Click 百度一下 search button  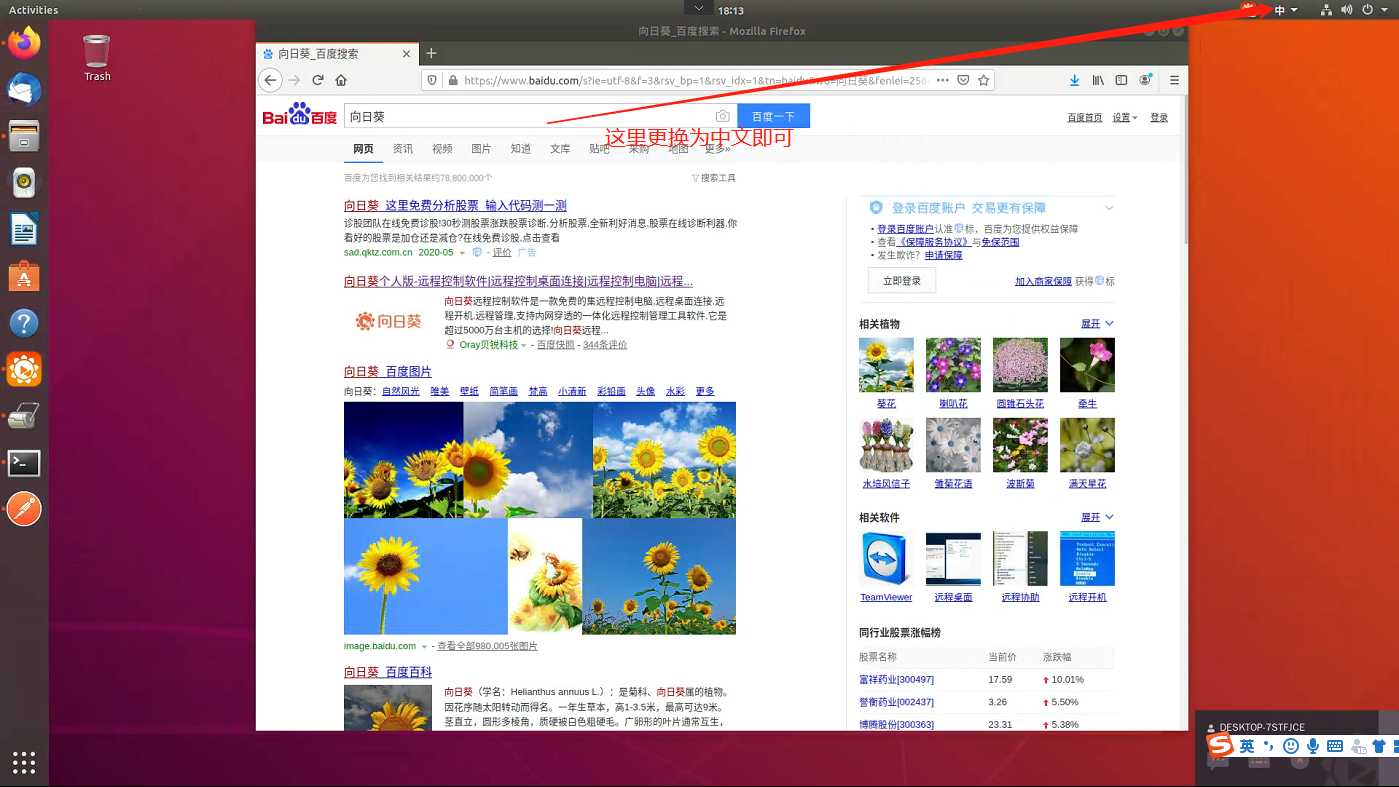click(773, 116)
